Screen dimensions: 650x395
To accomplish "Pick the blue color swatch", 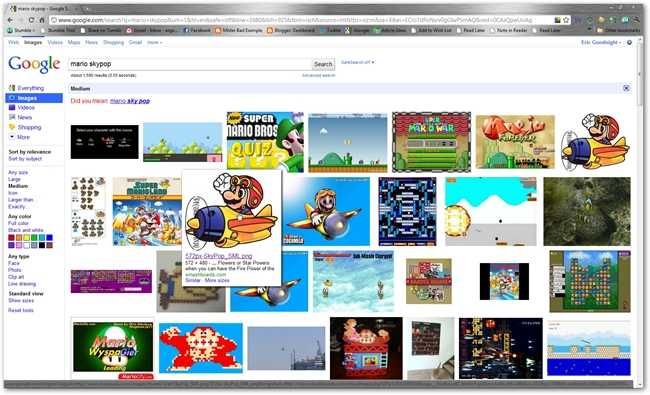I will (x=49, y=237).
